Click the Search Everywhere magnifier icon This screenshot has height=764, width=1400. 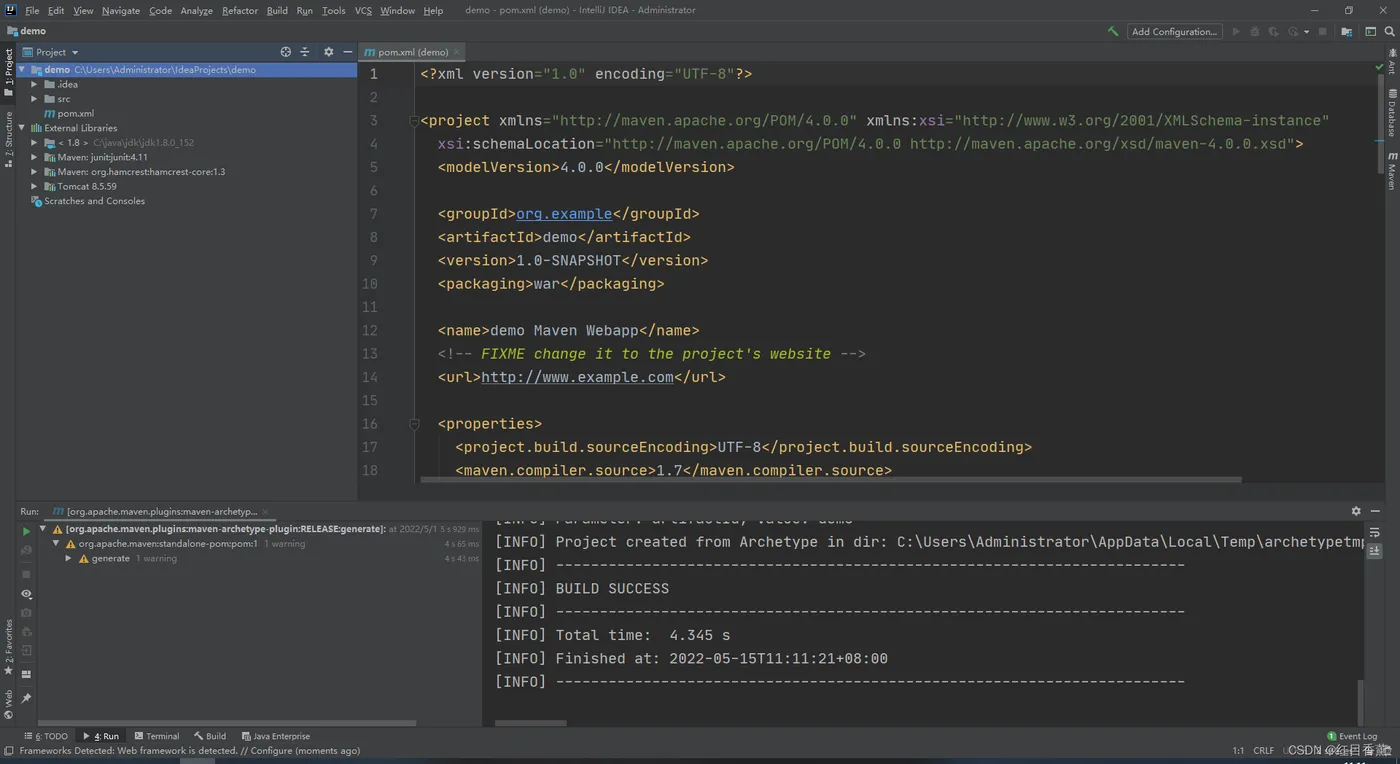click(x=1389, y=31)
